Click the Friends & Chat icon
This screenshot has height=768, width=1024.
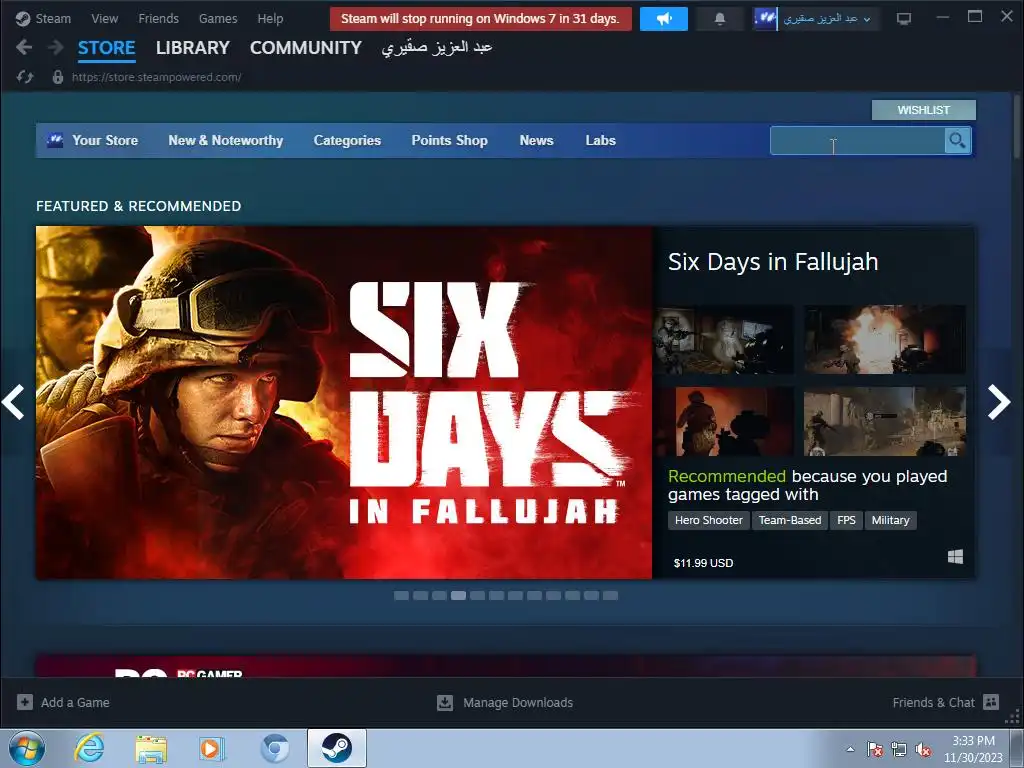[991, 702]
